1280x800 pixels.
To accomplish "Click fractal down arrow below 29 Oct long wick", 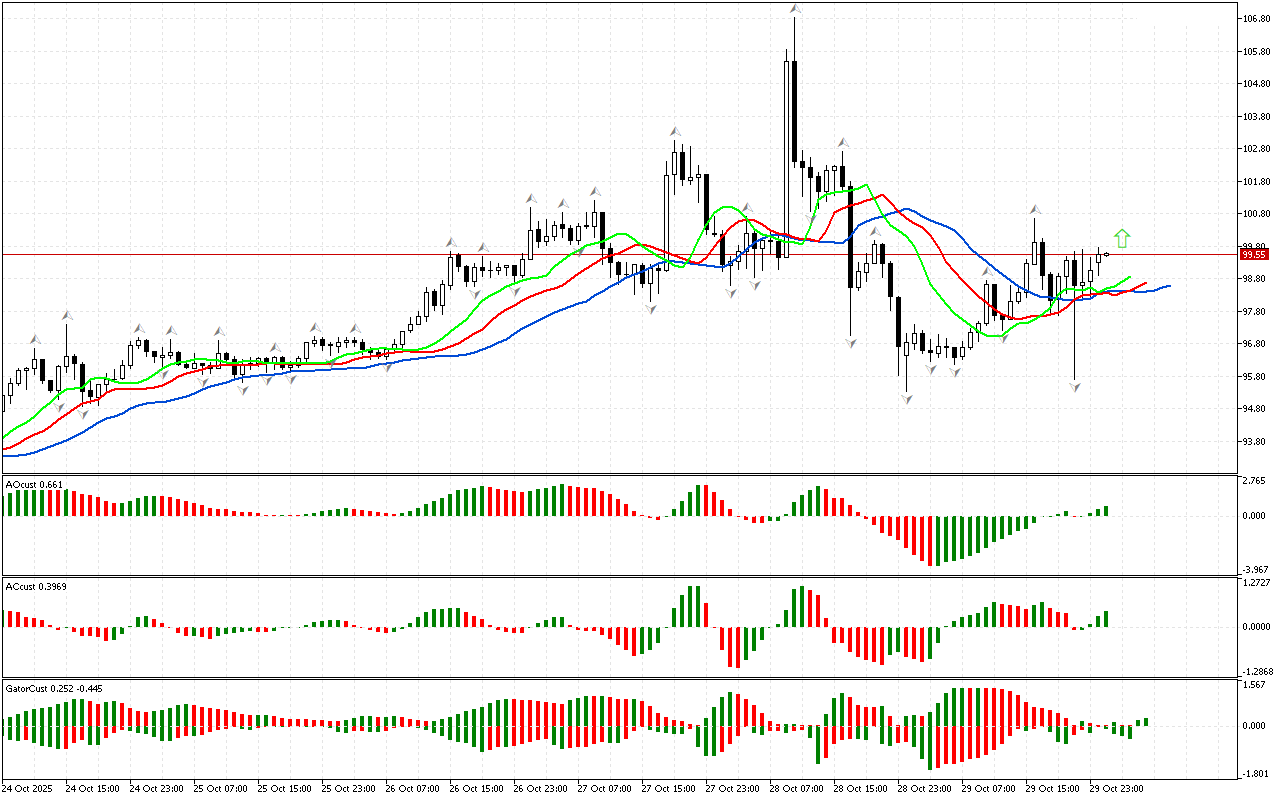I will [x=1075, y=386].
